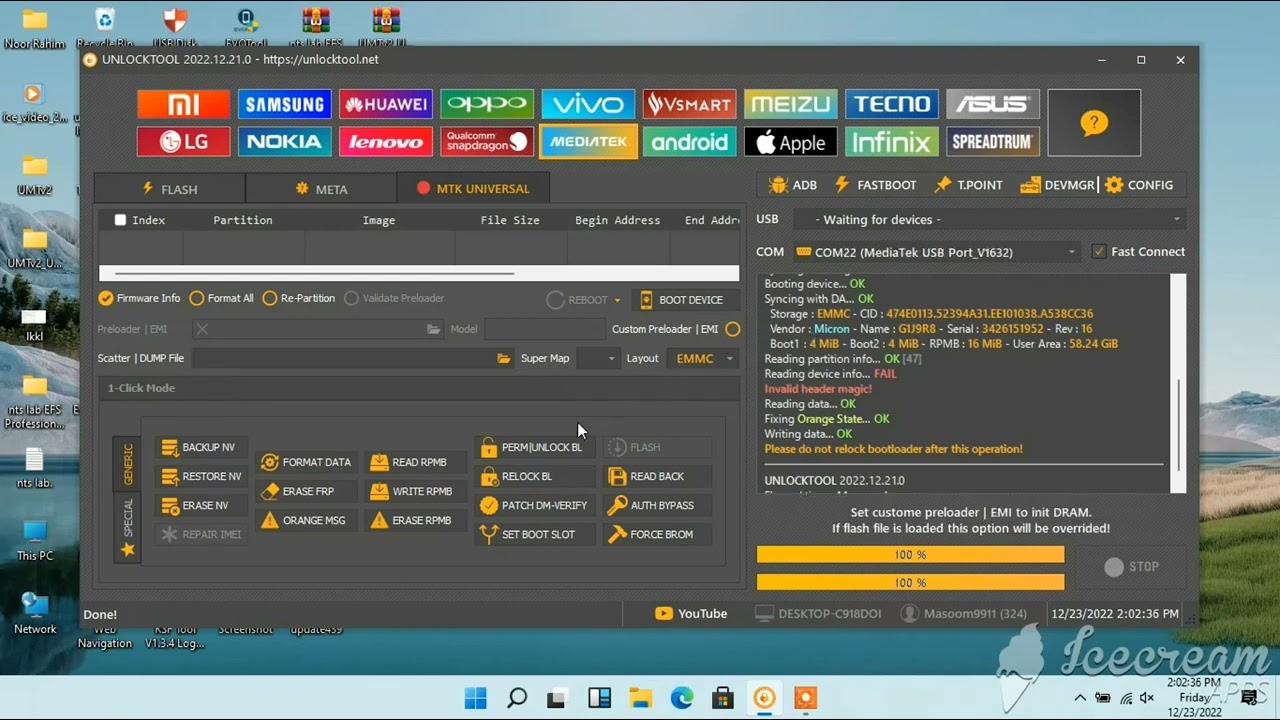1280x720 pixels.
Task: Select the ASUS brand icon
Action: click(x=992, y=104)
